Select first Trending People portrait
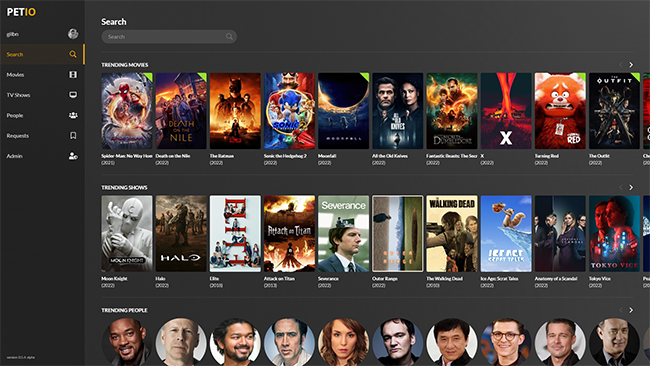 [127, 342]
